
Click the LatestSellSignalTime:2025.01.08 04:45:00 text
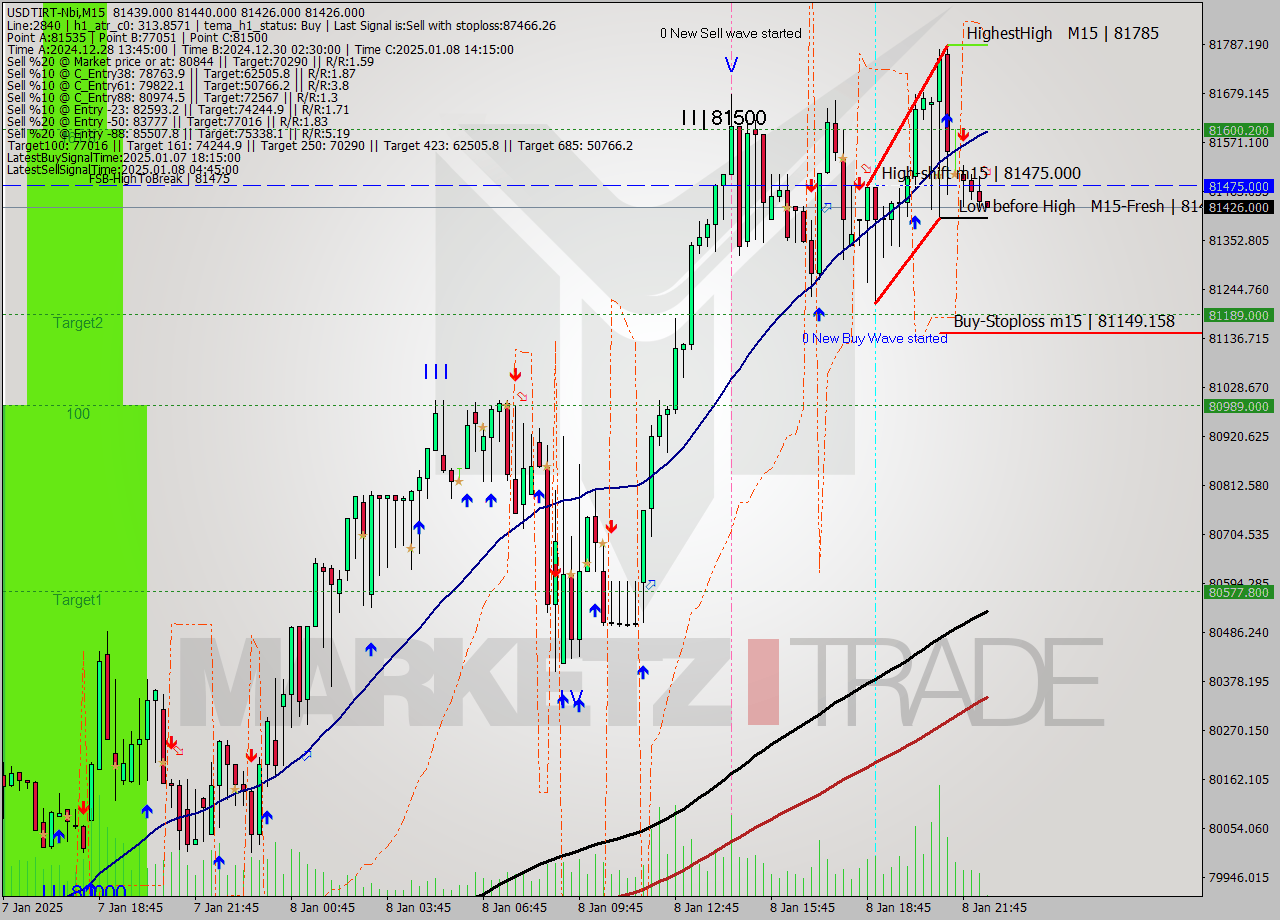pyautogui.click(x=123, y=169)
